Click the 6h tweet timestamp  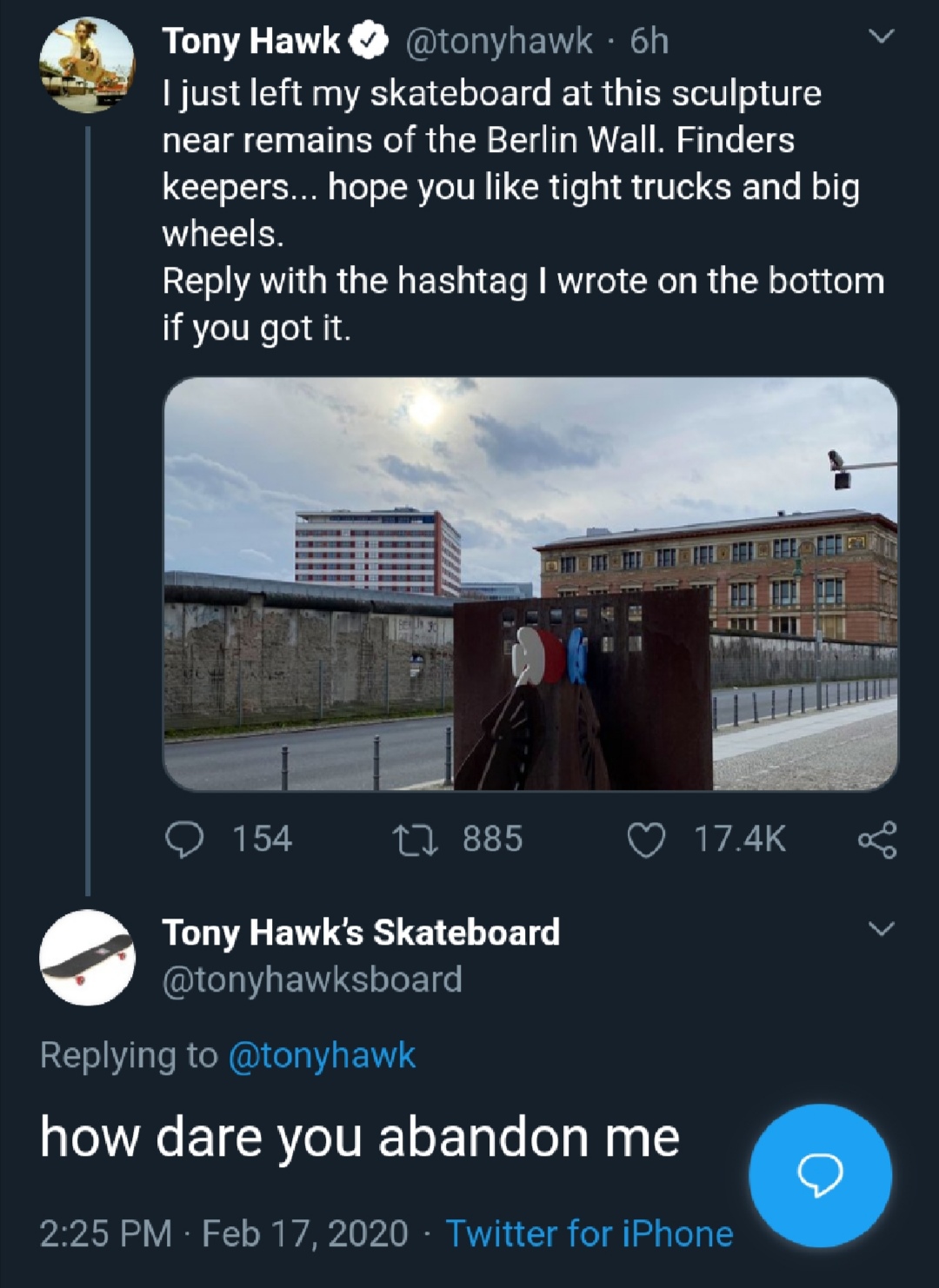click(x=649, y=41)
